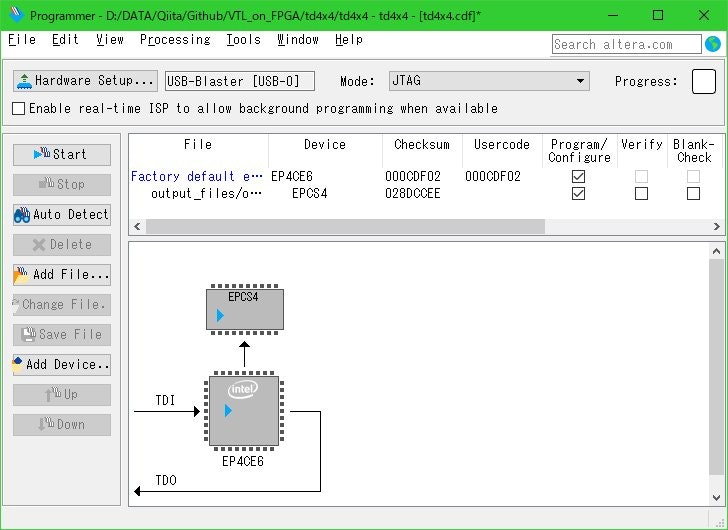Click the Usercode column header
This screenshot has width=728, height=530.
click(502, 145)
